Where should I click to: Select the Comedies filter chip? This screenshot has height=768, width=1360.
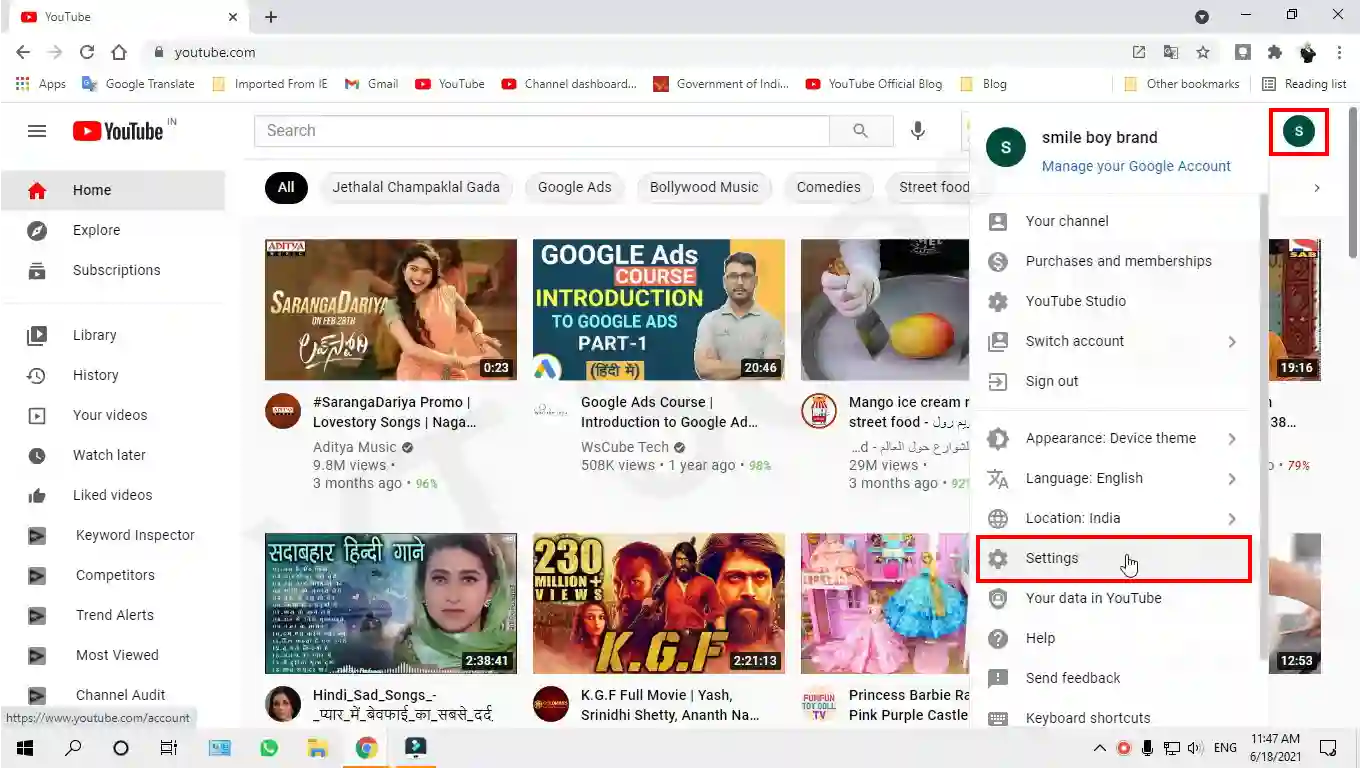[x=828, y=187]
